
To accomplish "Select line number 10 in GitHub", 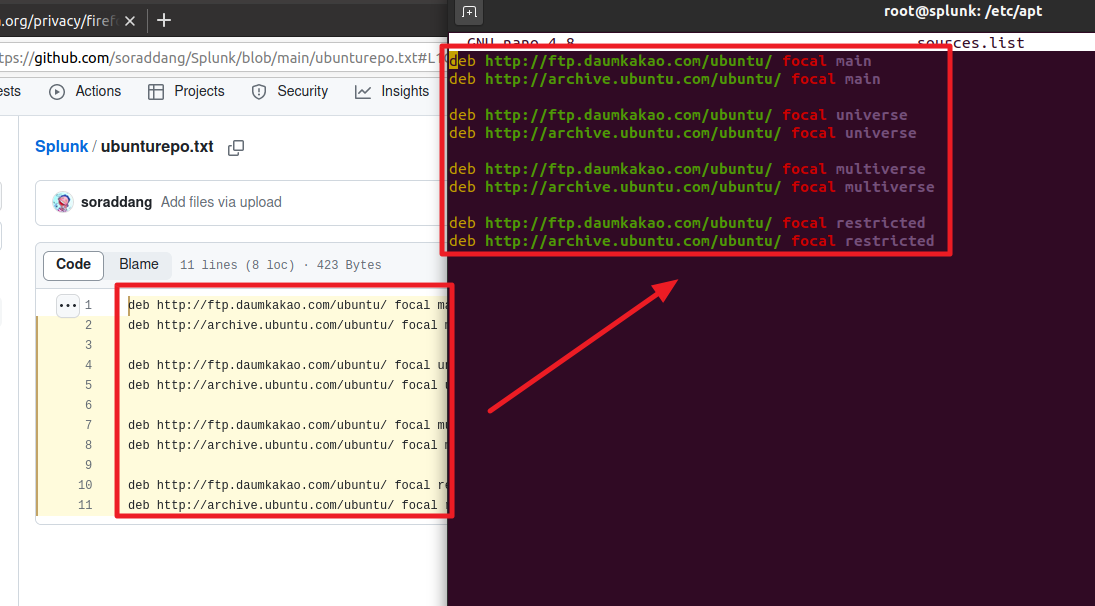I will tap(85, 485).
